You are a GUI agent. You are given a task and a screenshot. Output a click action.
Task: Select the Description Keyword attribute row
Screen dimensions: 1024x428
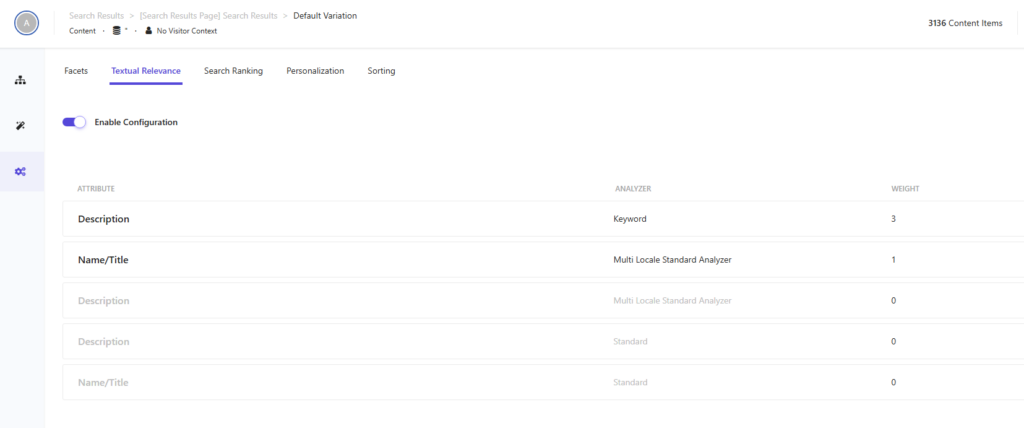pyautogui.click(x=104, y=218)
